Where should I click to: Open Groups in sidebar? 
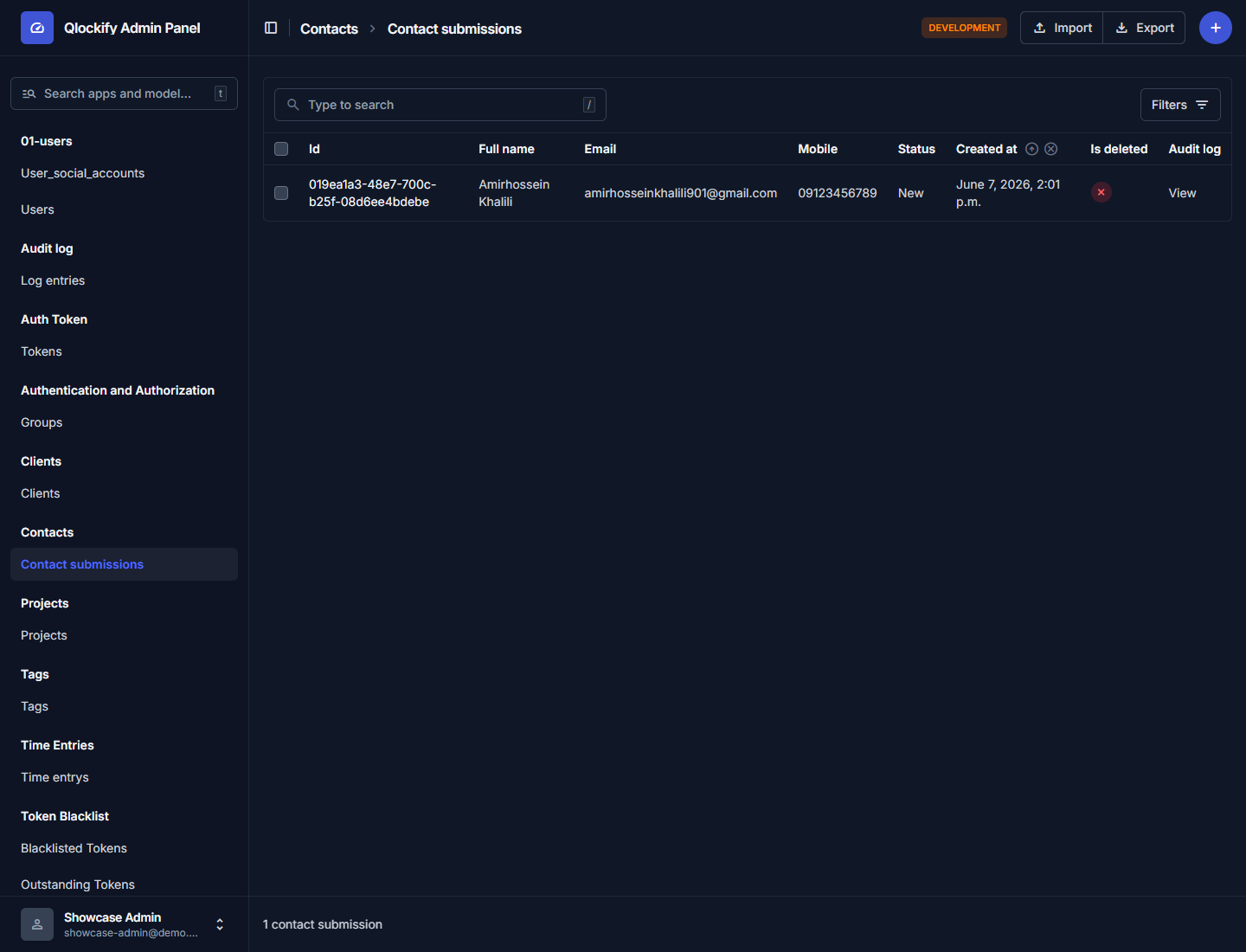pos(42,422)
